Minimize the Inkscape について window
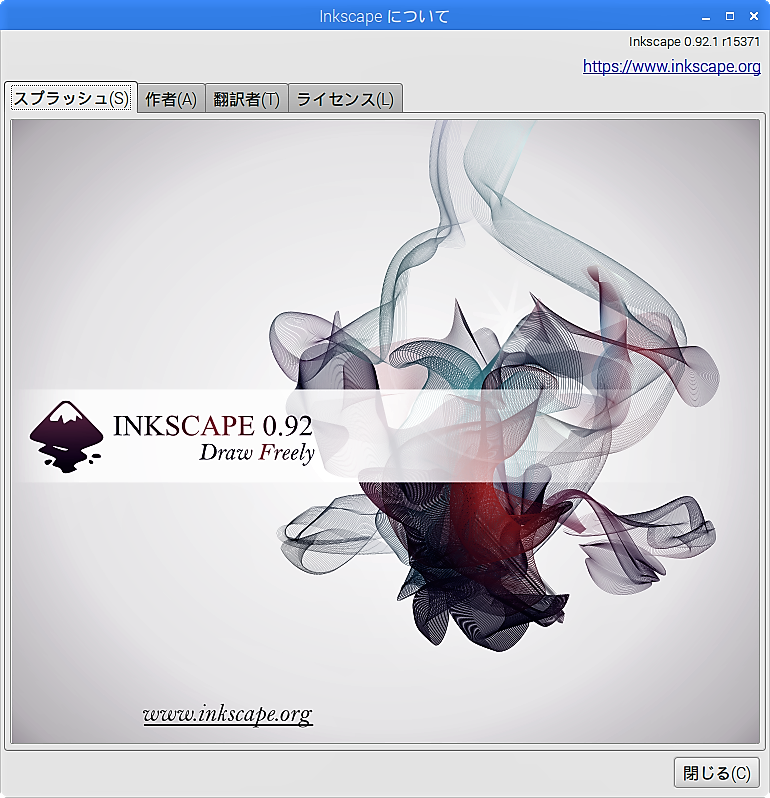The height and width of the screenshot is (798, 770). (706, 16)
